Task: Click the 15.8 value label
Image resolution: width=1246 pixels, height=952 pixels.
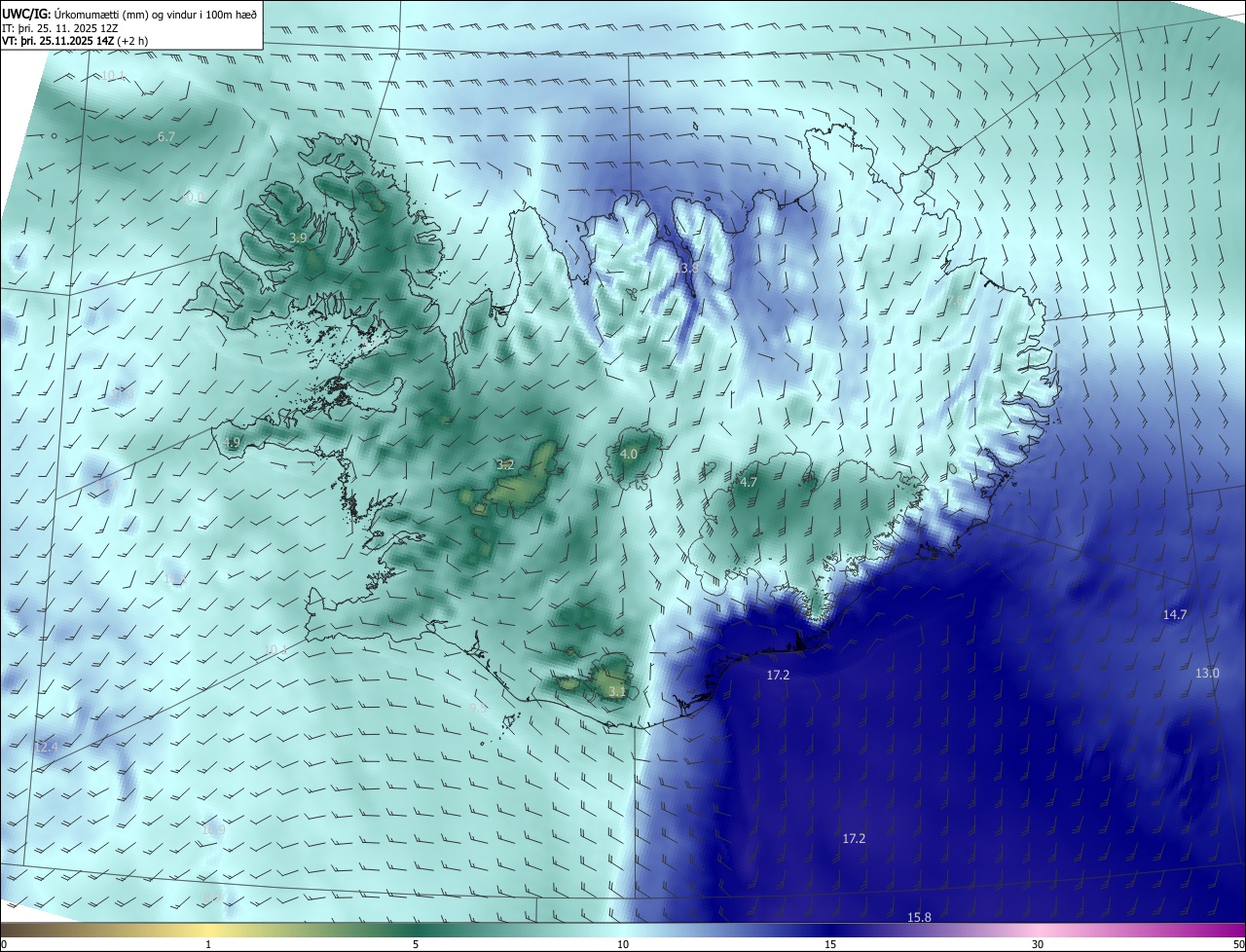Action: coord(919,917)
